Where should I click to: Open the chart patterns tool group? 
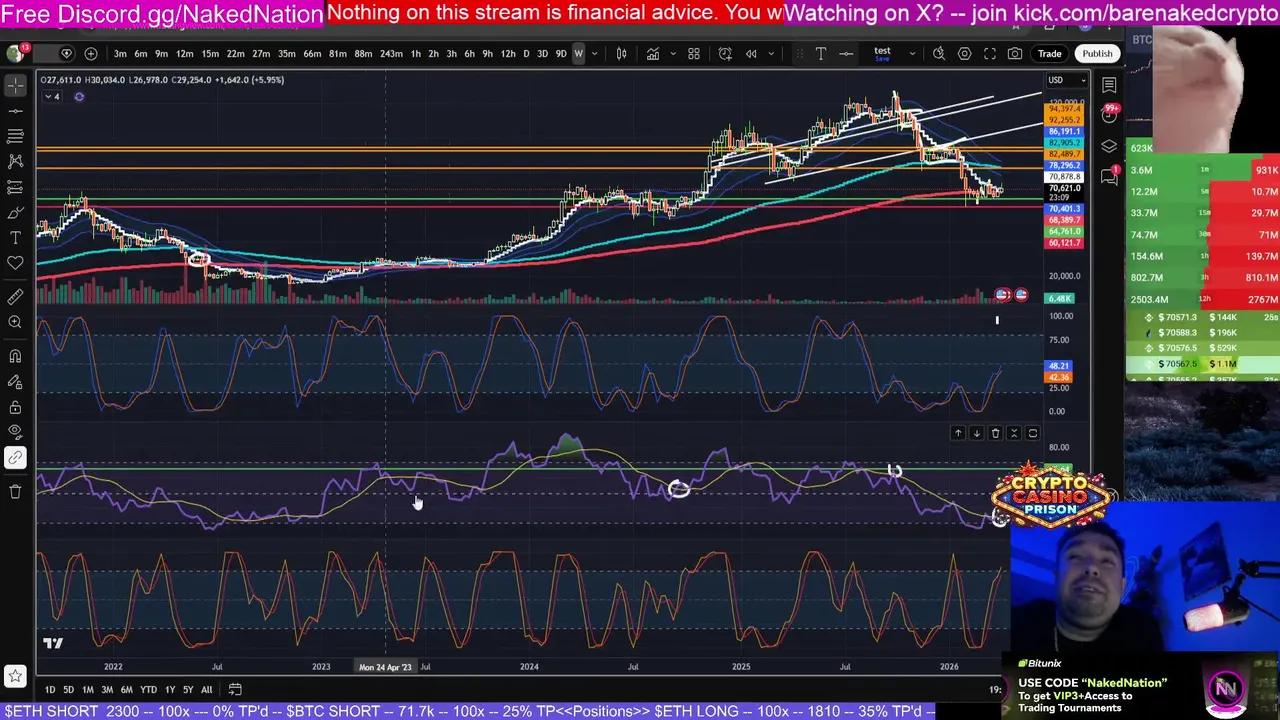[15, 161]
